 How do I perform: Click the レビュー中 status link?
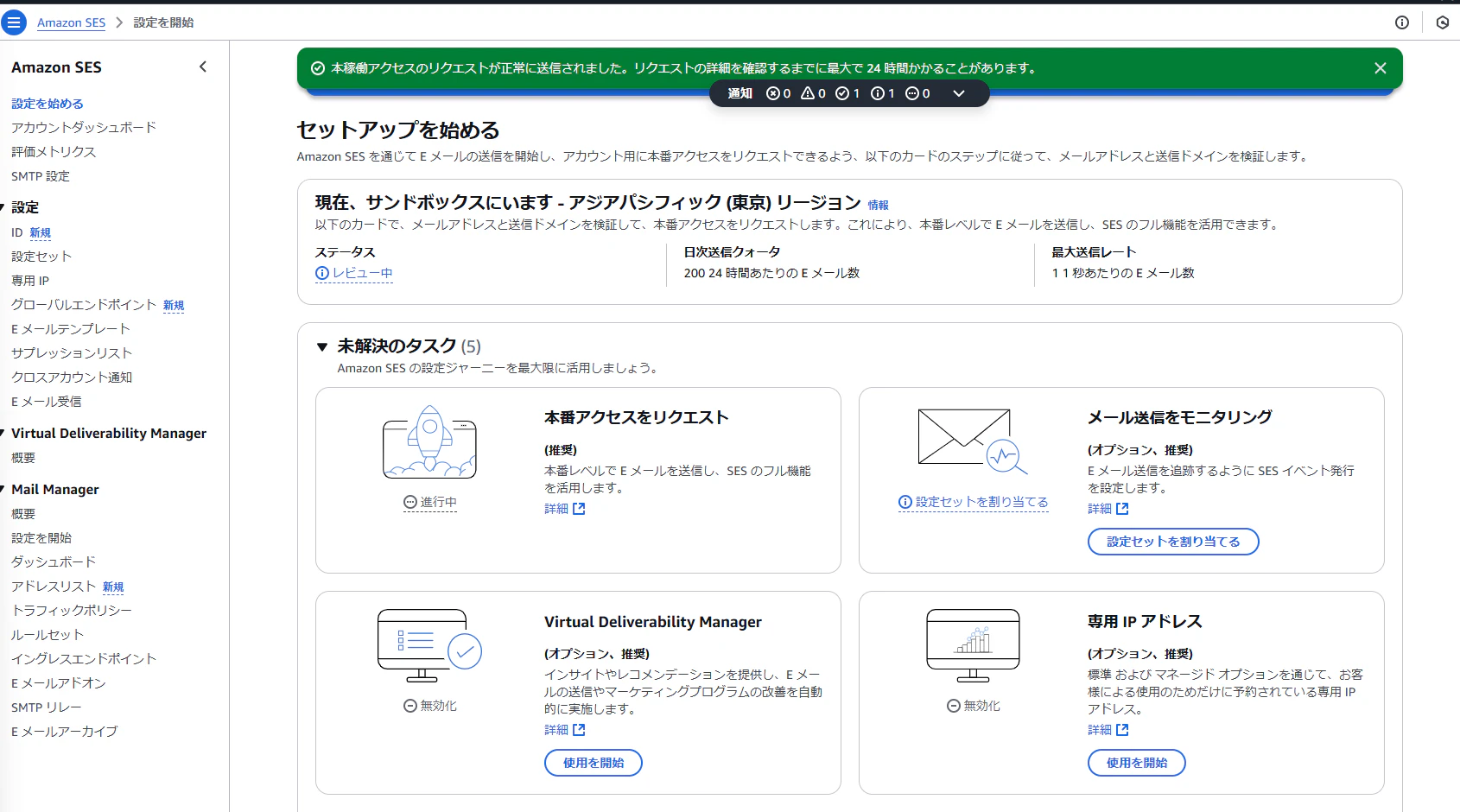354,273
